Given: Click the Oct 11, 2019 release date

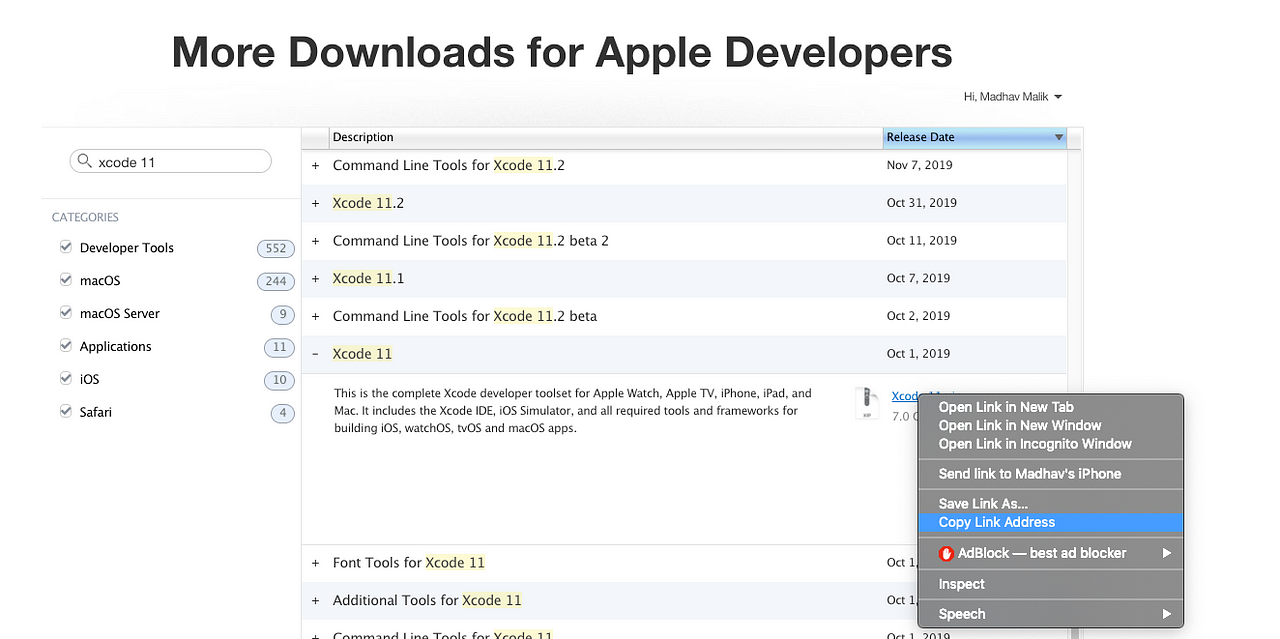Looking at the screenshot, I should [x=922, y=240].
